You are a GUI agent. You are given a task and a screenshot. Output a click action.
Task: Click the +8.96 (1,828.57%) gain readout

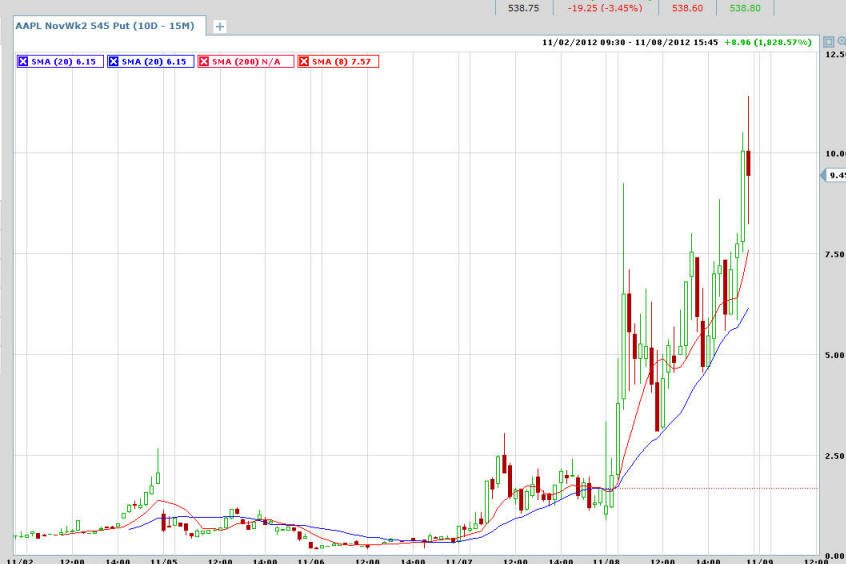tap(768, 42)
